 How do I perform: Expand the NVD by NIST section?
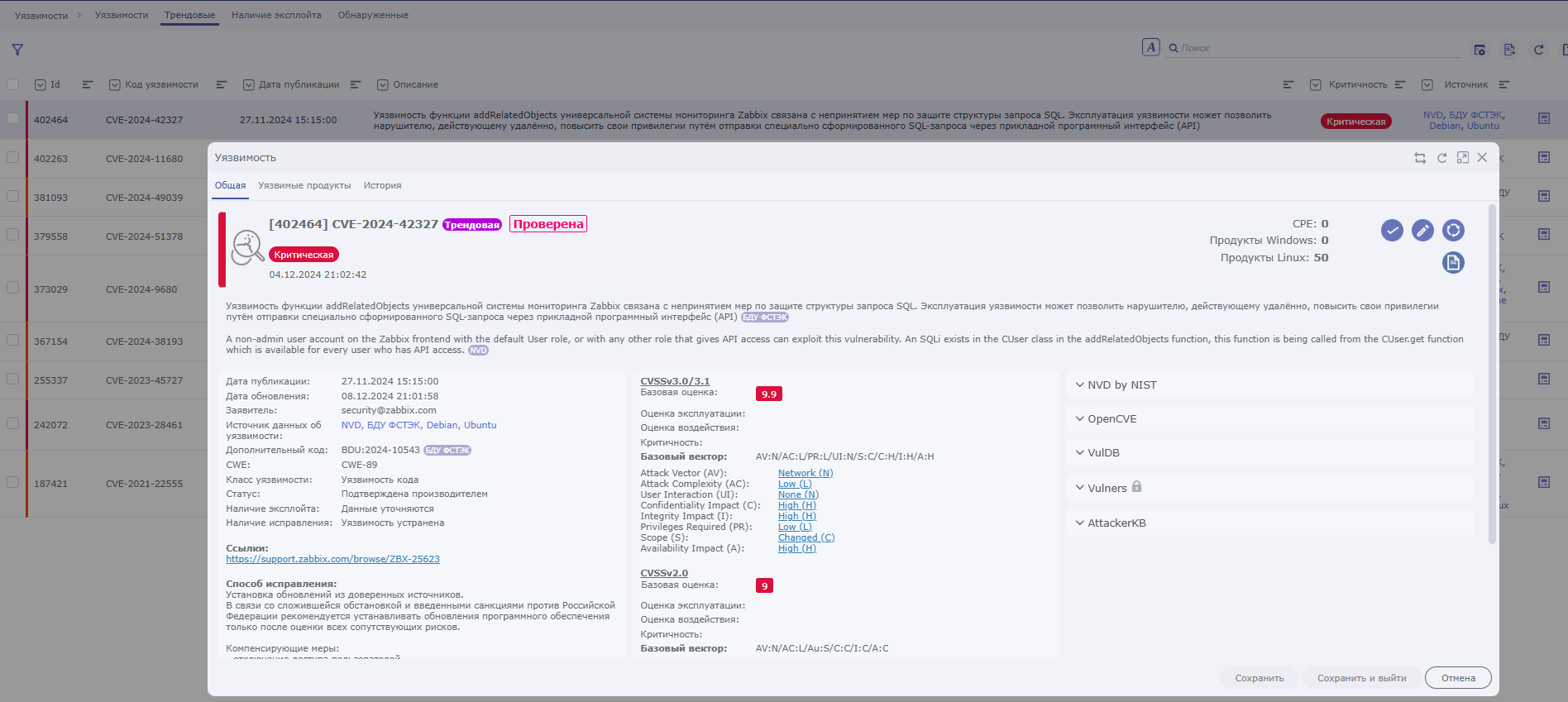(1269, 384)
